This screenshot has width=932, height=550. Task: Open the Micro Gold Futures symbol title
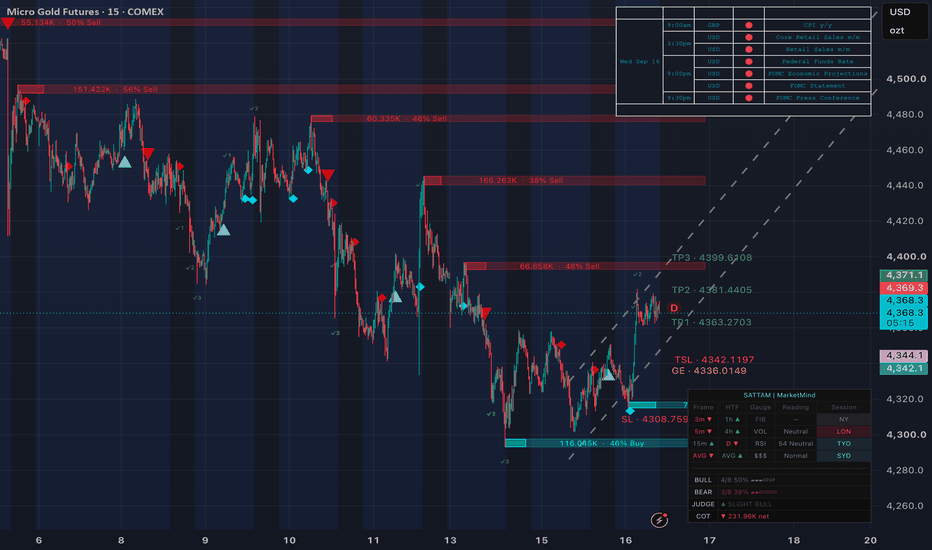click(x=85, y=11)
